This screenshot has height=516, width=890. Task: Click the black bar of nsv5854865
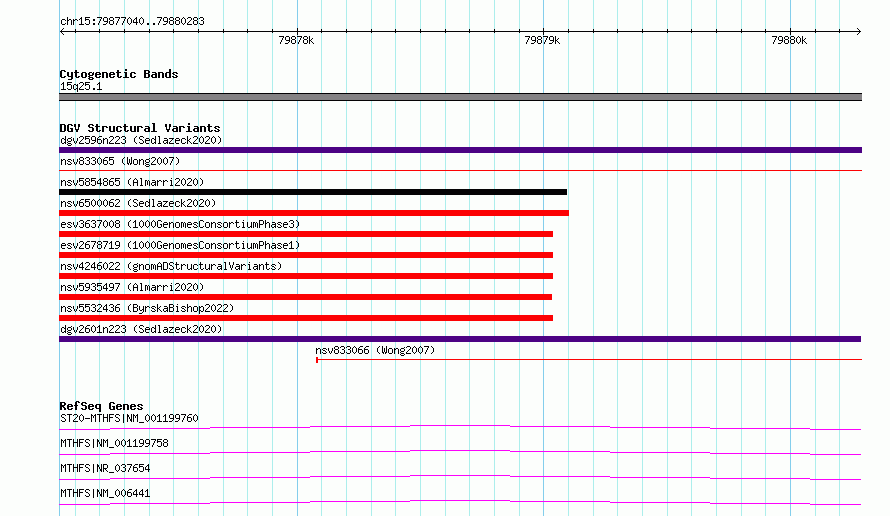tap(313, 192)
